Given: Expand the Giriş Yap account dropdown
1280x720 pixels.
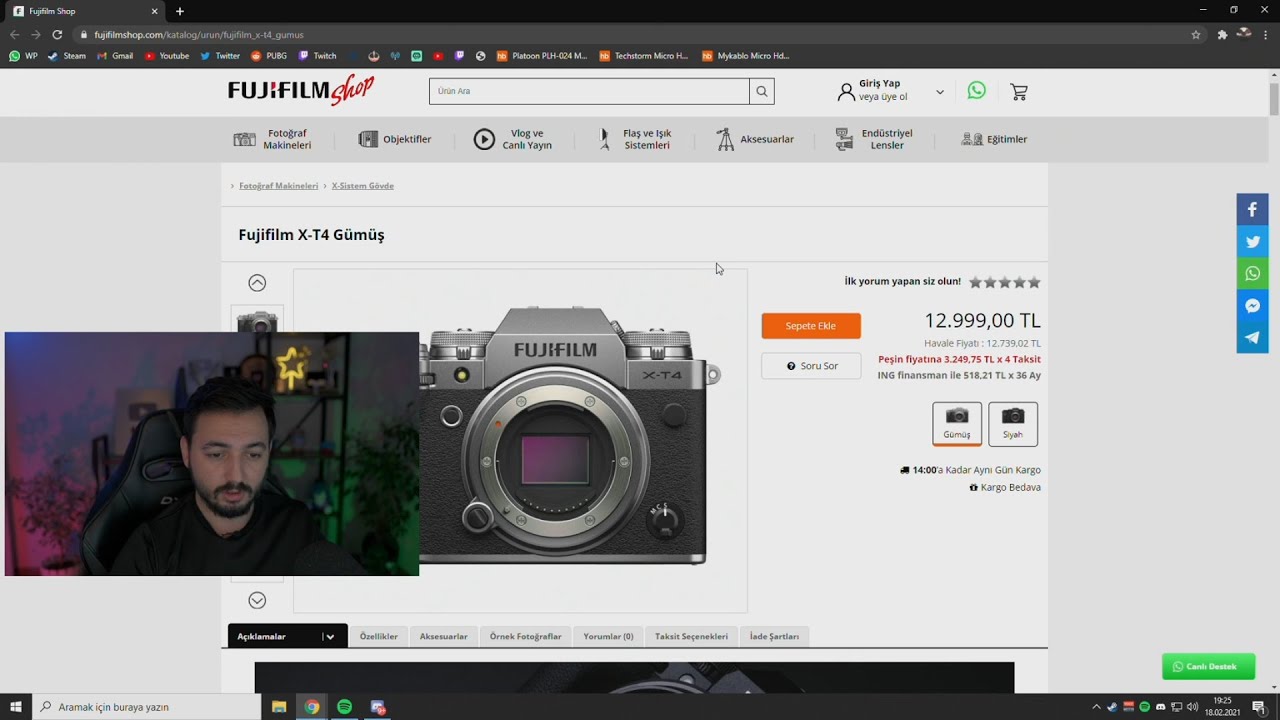Looking at the screenshot, I should point(939,92).
